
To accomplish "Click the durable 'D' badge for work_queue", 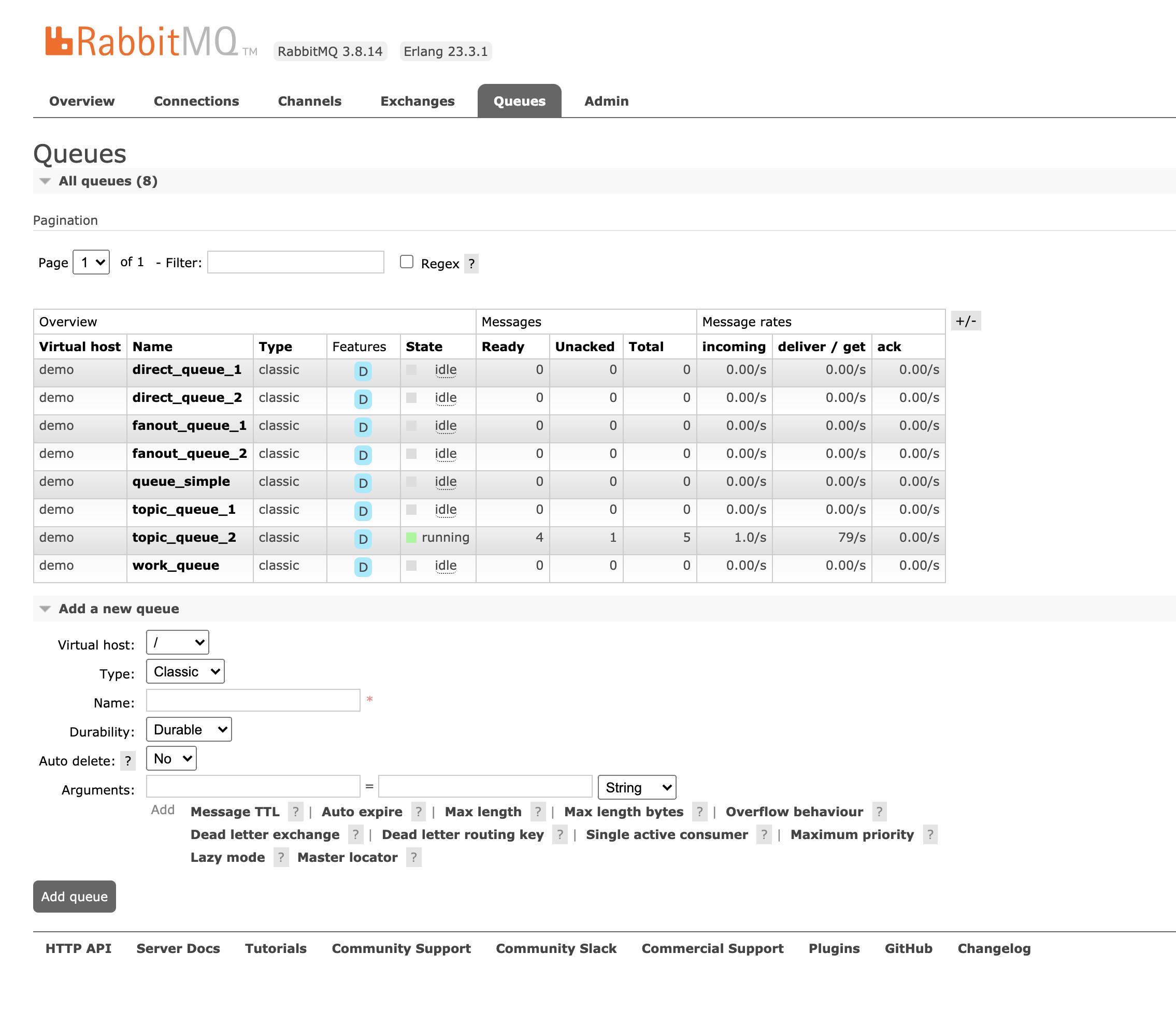I will pyautogui.click(x=363, y=567).
